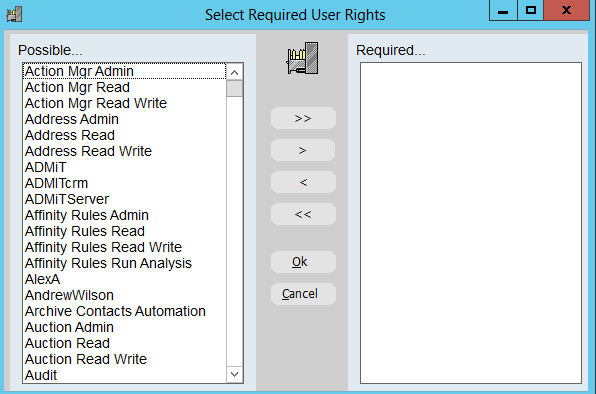596x394 pixels.
Task: Select ADMiTServer entry
Action: point(125,199)
